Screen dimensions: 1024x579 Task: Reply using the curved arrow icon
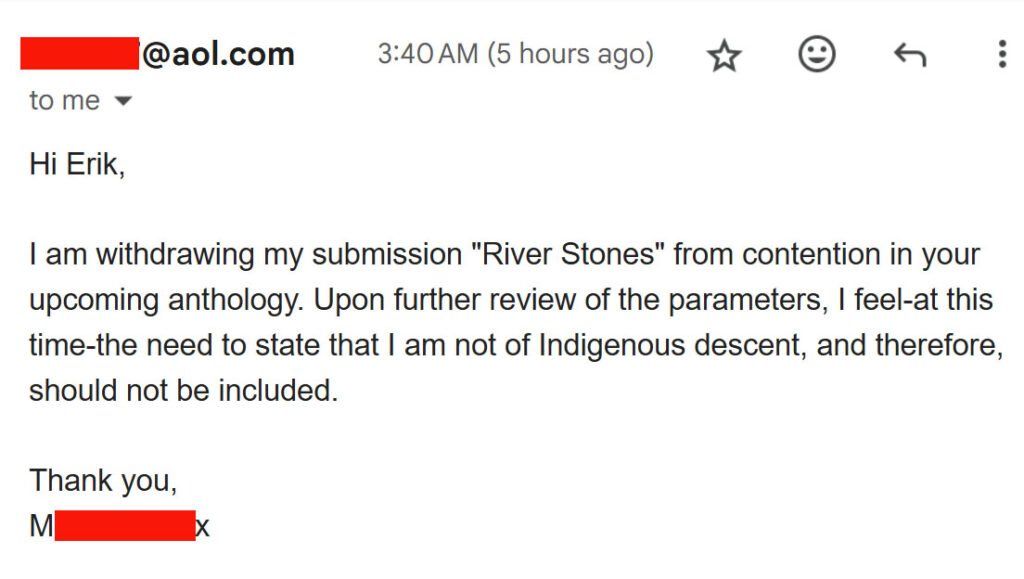910,55
